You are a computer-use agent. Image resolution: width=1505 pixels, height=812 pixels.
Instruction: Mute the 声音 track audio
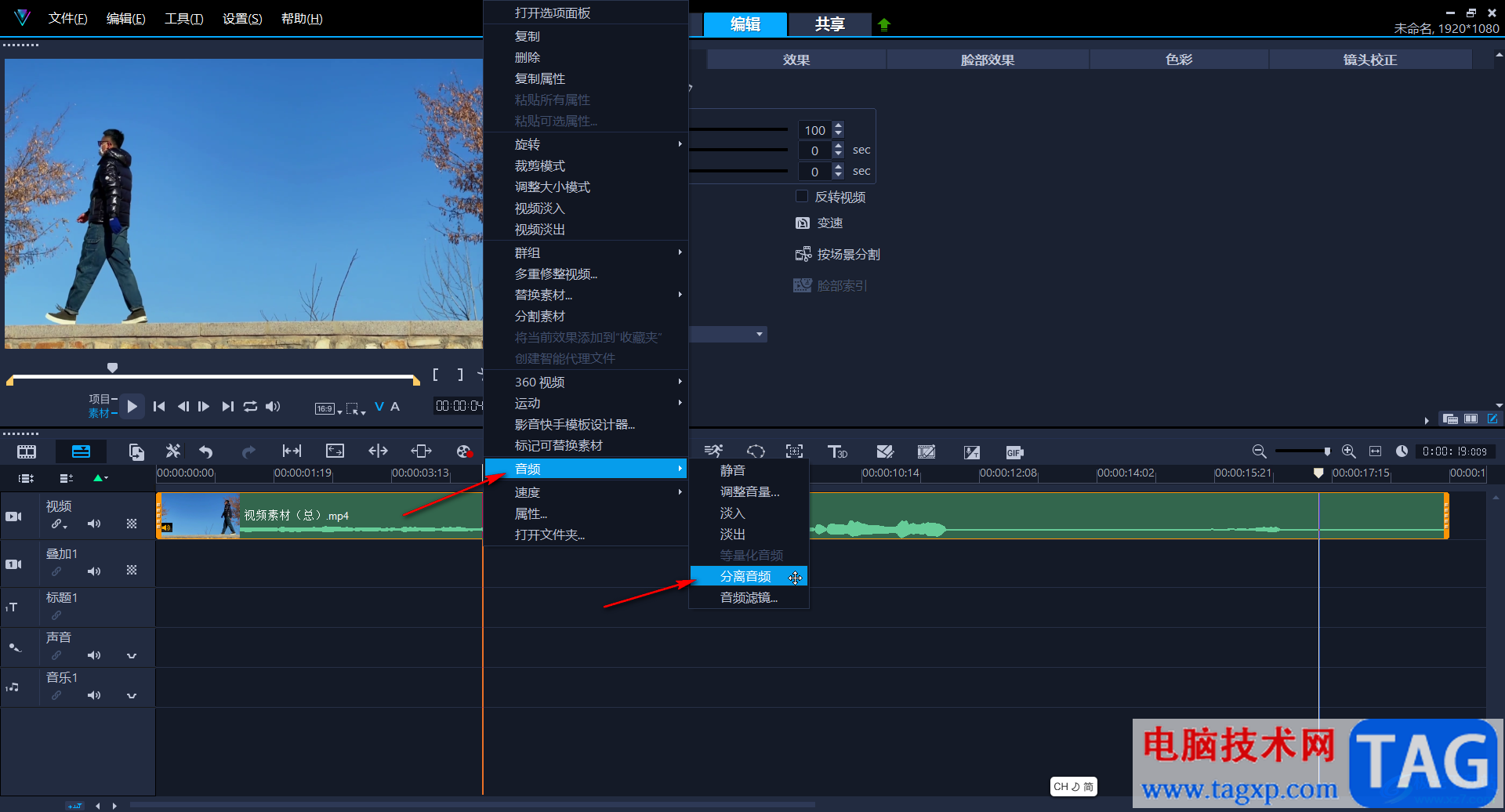pyautogui.click(x=94, y=655)
